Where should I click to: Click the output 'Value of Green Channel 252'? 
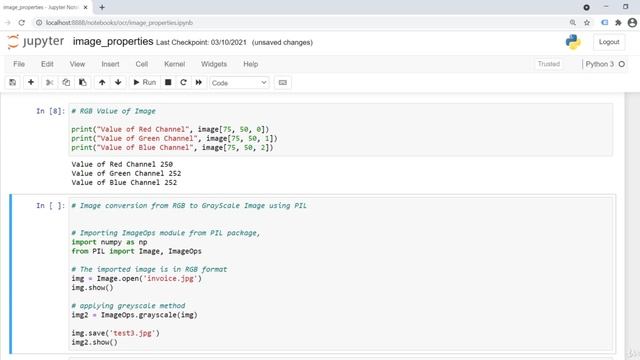(x=126, y=173)
